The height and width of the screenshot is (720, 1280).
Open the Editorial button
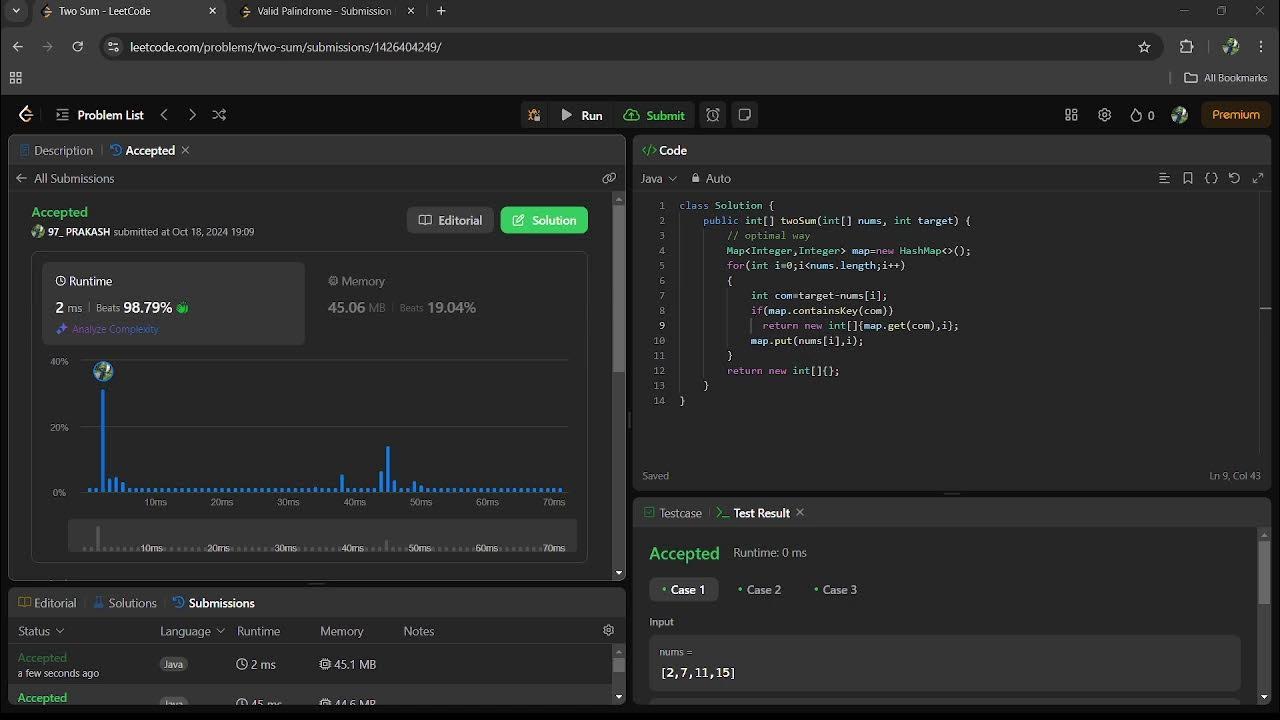[x=450, y=220]
